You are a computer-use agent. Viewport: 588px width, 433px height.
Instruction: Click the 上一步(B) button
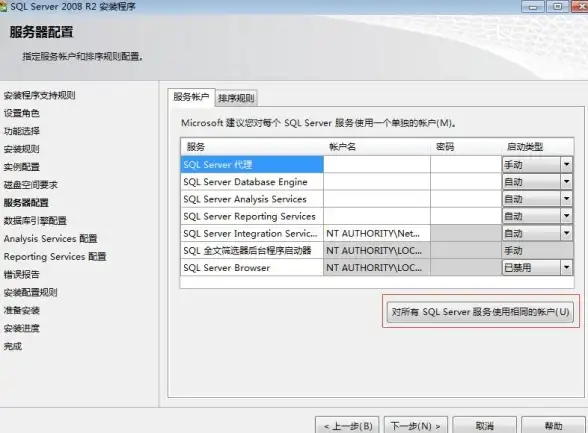tap(347, 425)
